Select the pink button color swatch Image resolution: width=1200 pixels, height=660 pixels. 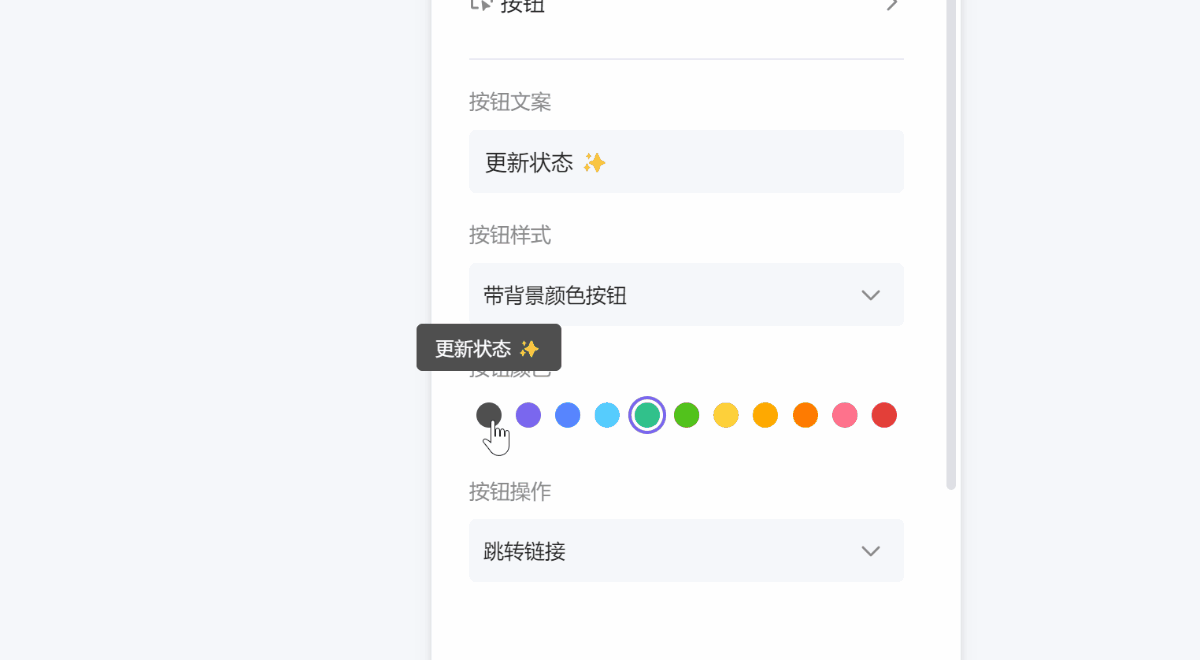[x=844, y=414]
